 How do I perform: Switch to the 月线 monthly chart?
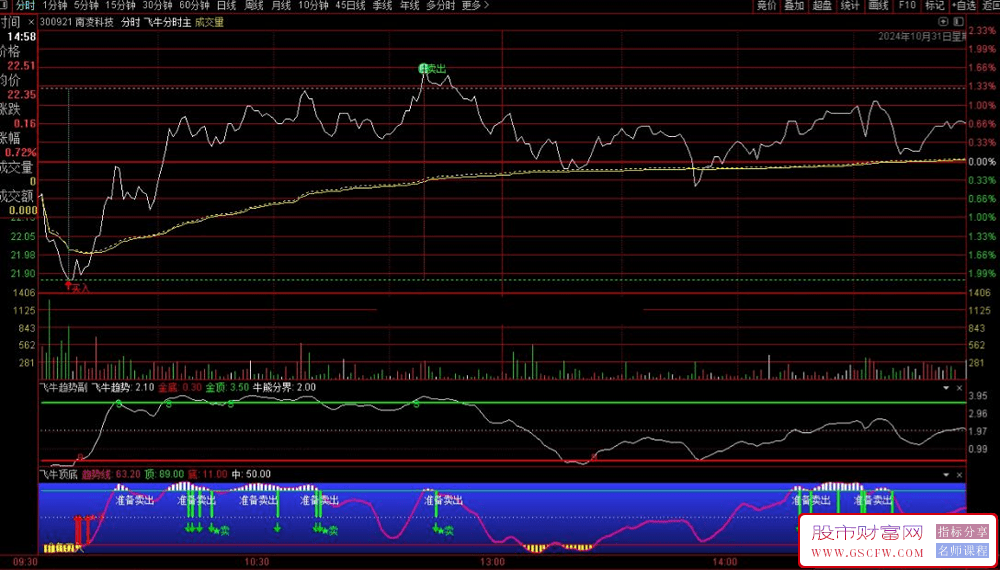pyautogui.click(x=281, y=6)
